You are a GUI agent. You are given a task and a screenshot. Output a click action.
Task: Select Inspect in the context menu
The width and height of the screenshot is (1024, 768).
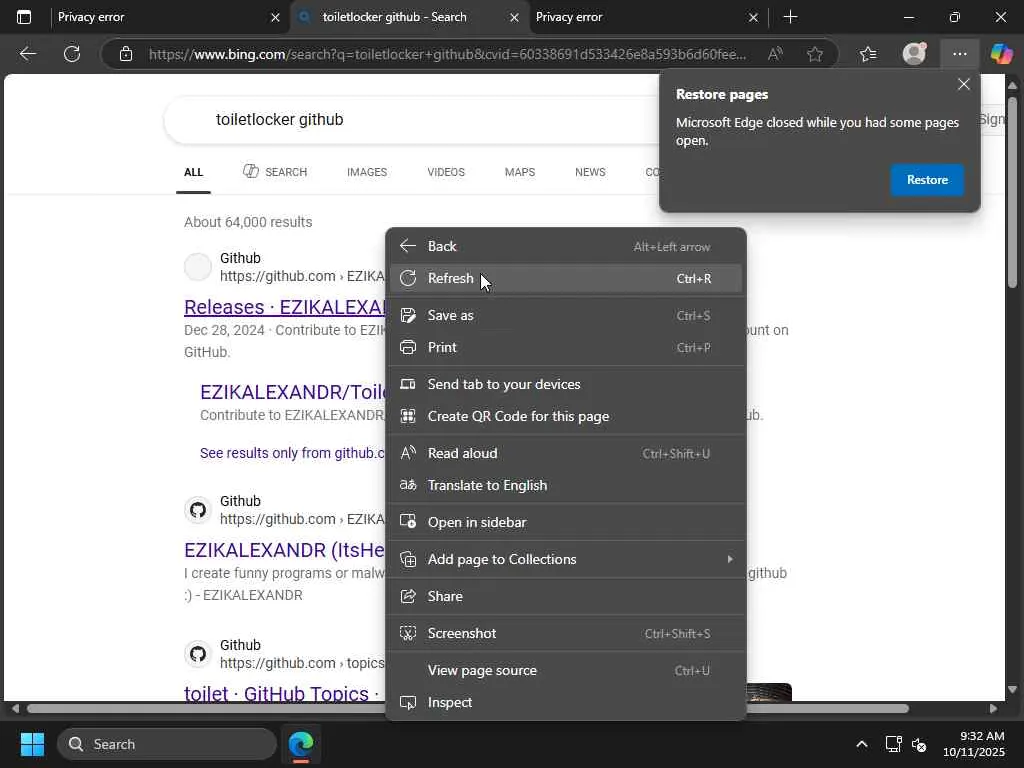[566, 703]
